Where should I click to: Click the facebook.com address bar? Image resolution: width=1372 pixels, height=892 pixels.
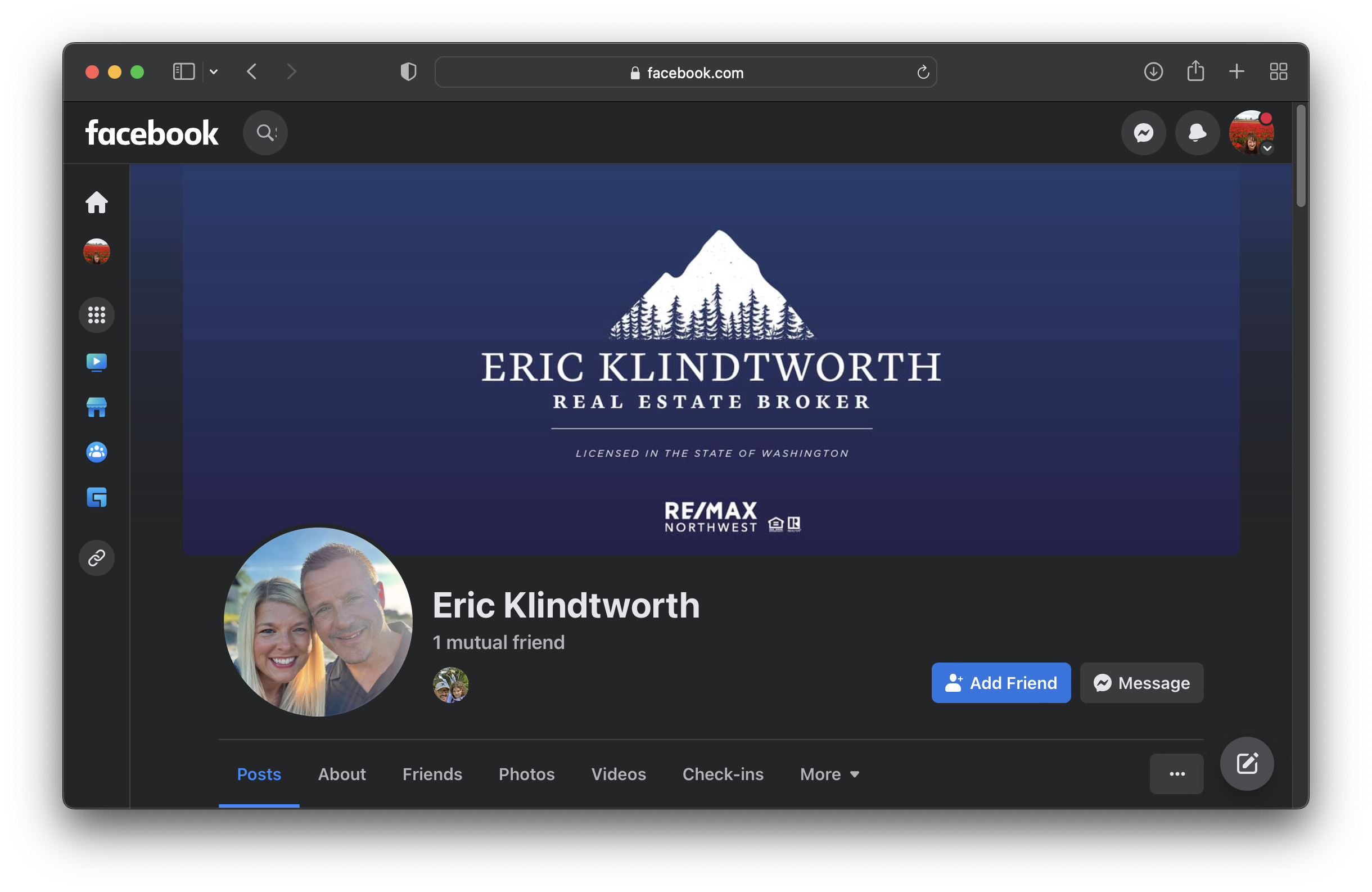pyautogui.click(x=685, y=72)
